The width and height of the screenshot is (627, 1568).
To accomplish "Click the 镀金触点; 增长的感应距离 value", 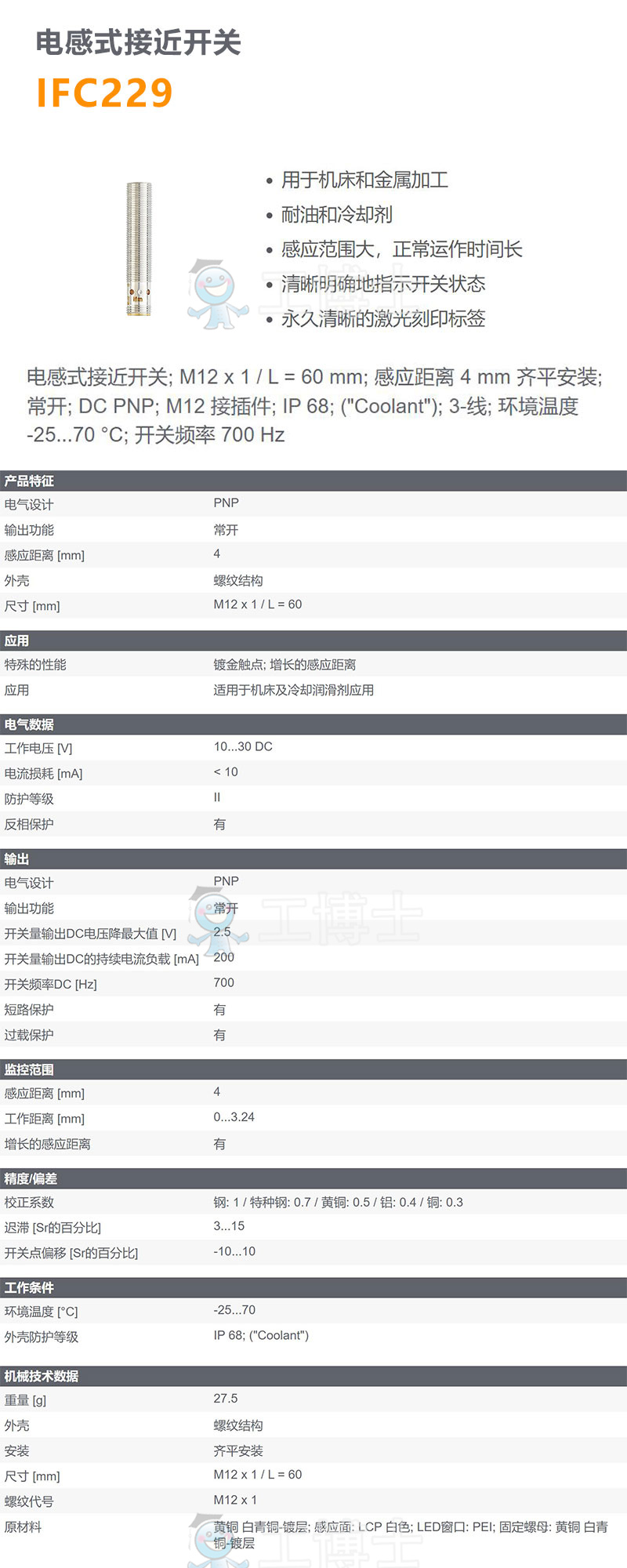I will click(x=285, y=664).
